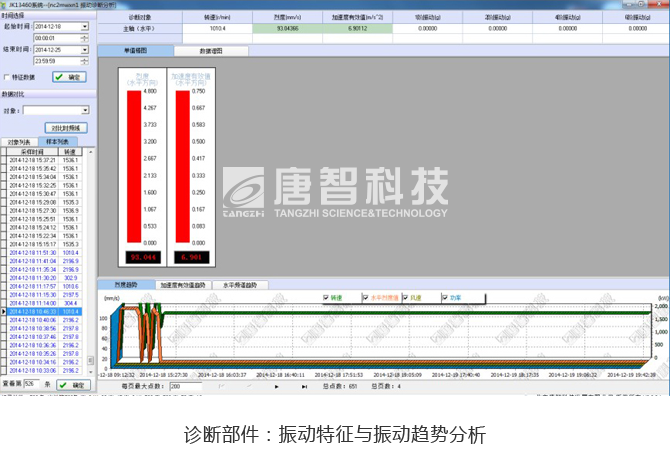Click the 转速 column header in sample list
Image resolution: width=670 pixels, height=450 pixels.
point(70,152)
